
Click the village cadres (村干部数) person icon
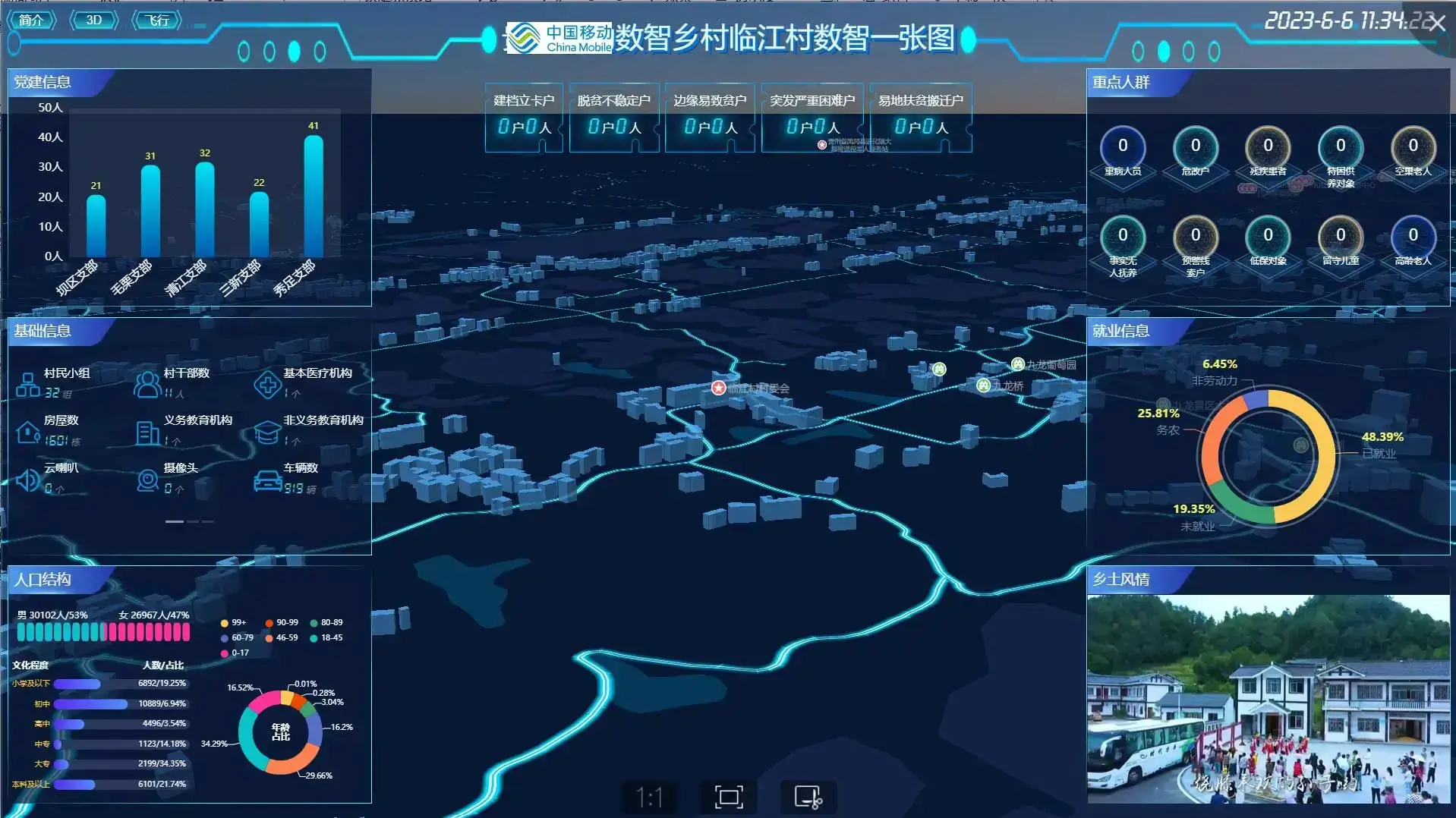[x=147, y=385]
